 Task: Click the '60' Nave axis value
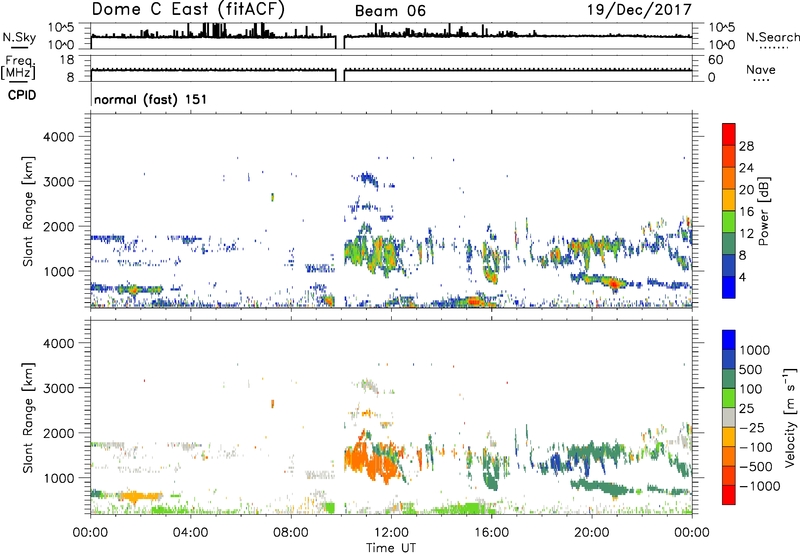[x=715, y=60]
